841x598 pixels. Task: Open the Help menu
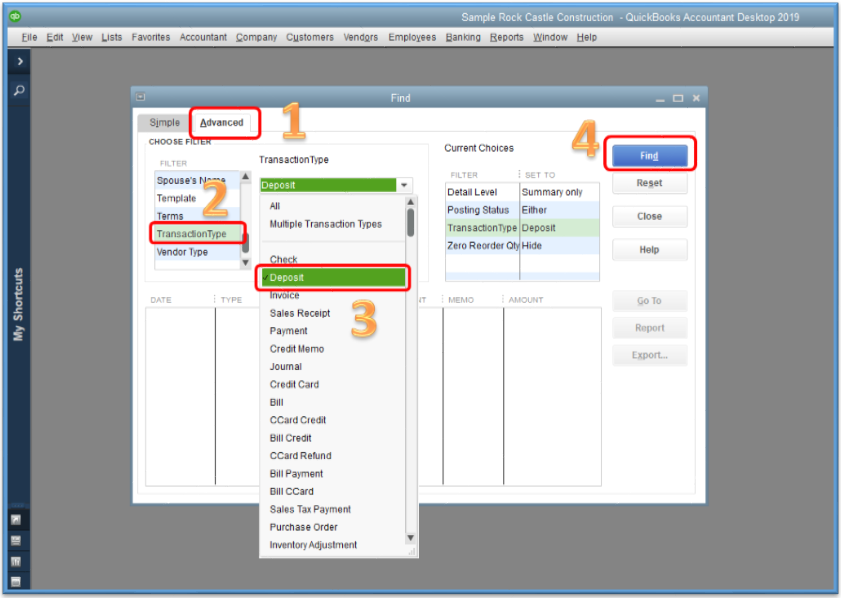587,37
